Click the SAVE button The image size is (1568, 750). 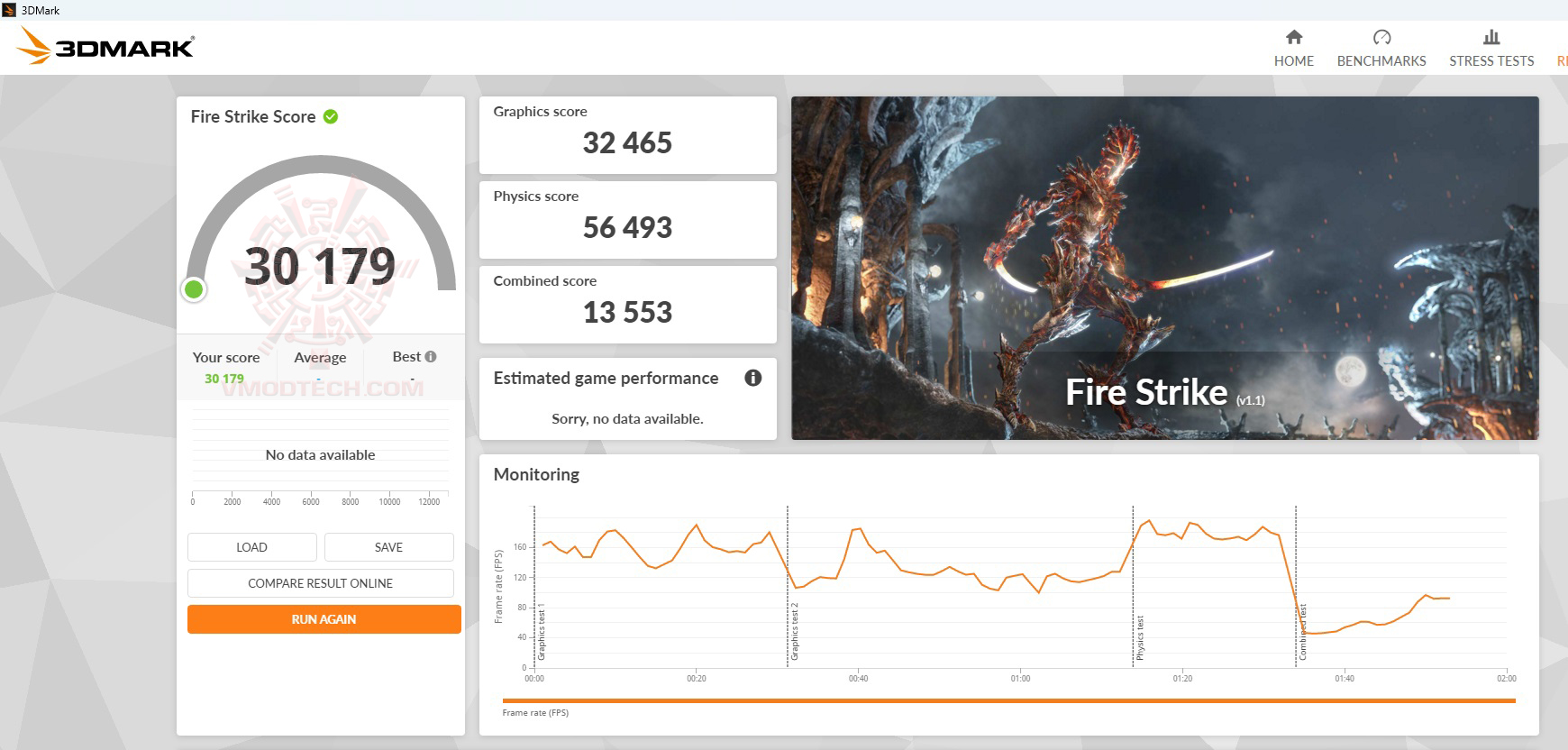tap(389, 547)
